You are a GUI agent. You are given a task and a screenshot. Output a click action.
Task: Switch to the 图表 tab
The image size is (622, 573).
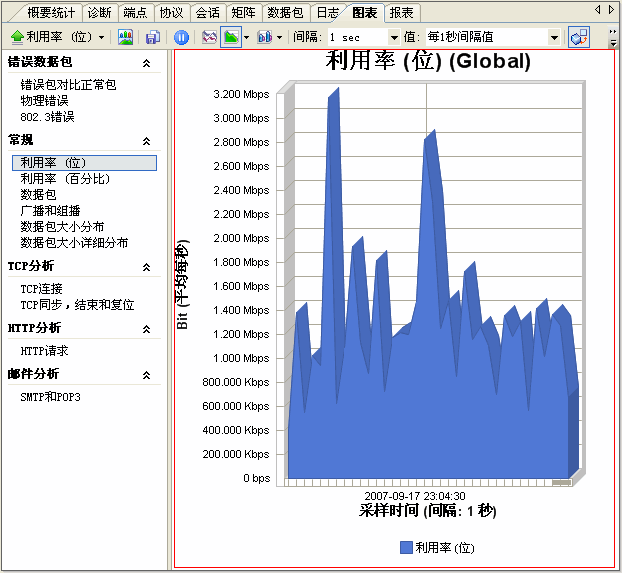tap(365, 13)
